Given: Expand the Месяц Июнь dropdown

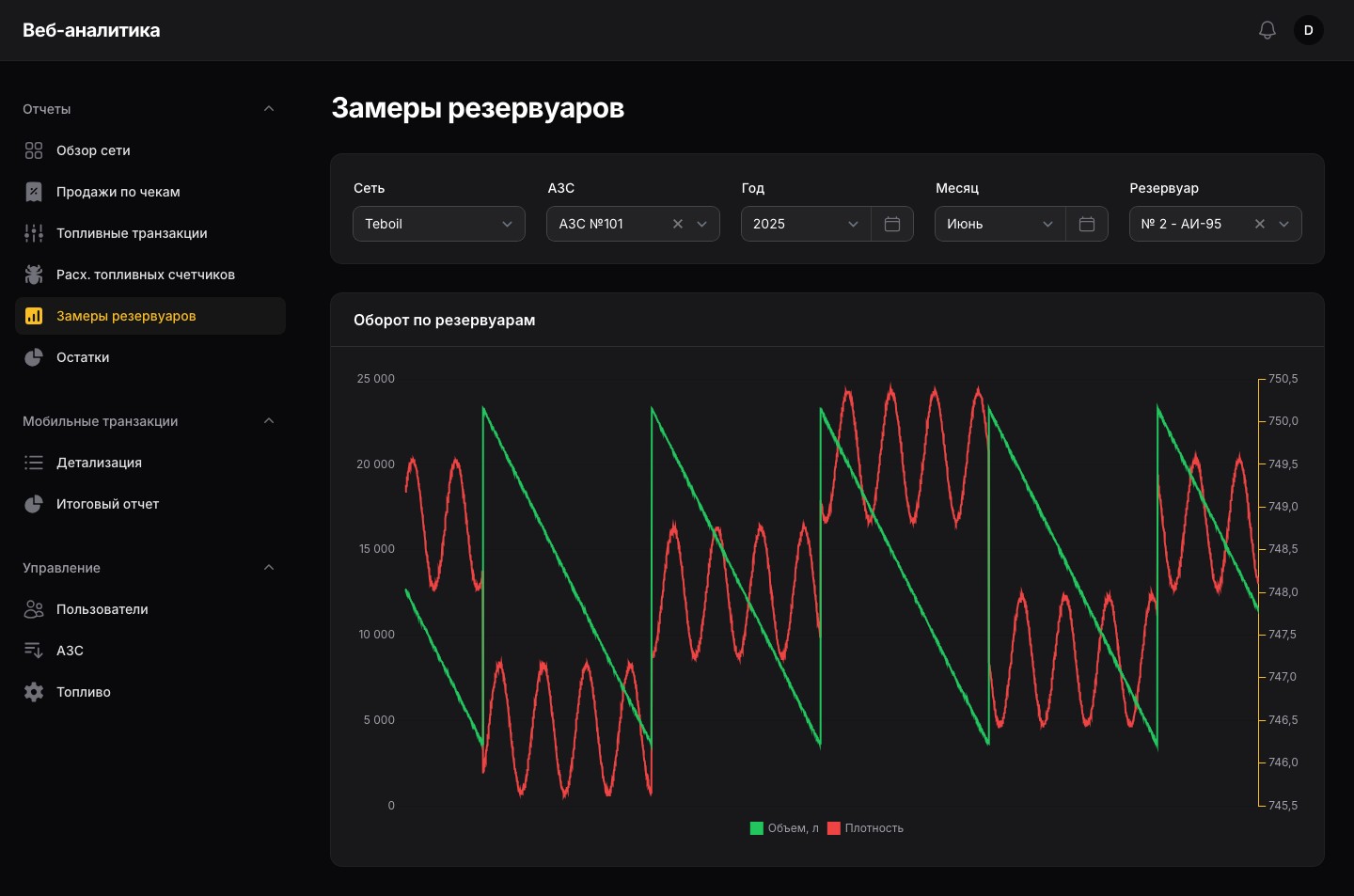Looking at the screenshot, I should pos(1000,224).
